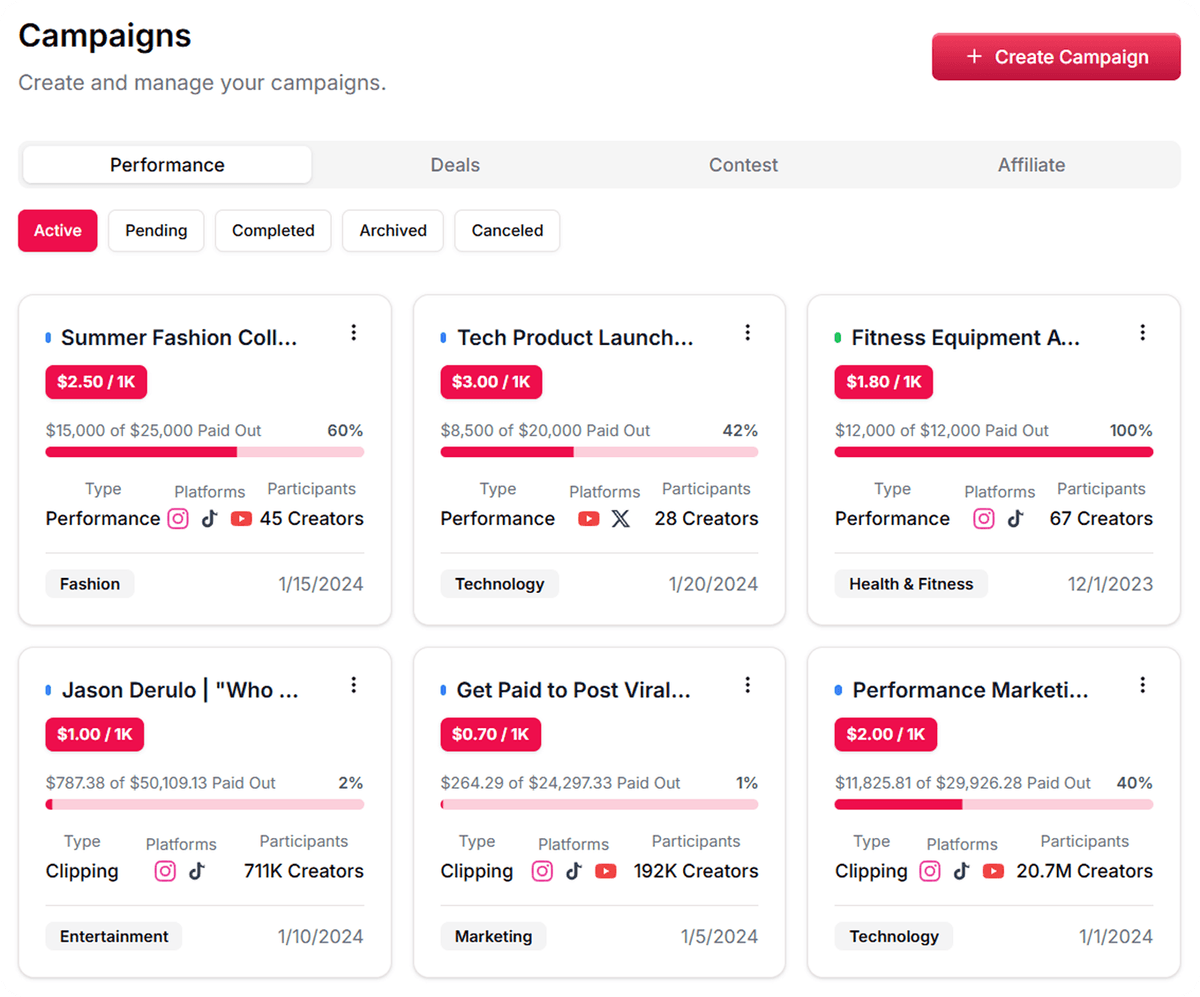Switch to the Deals tab

455,164
